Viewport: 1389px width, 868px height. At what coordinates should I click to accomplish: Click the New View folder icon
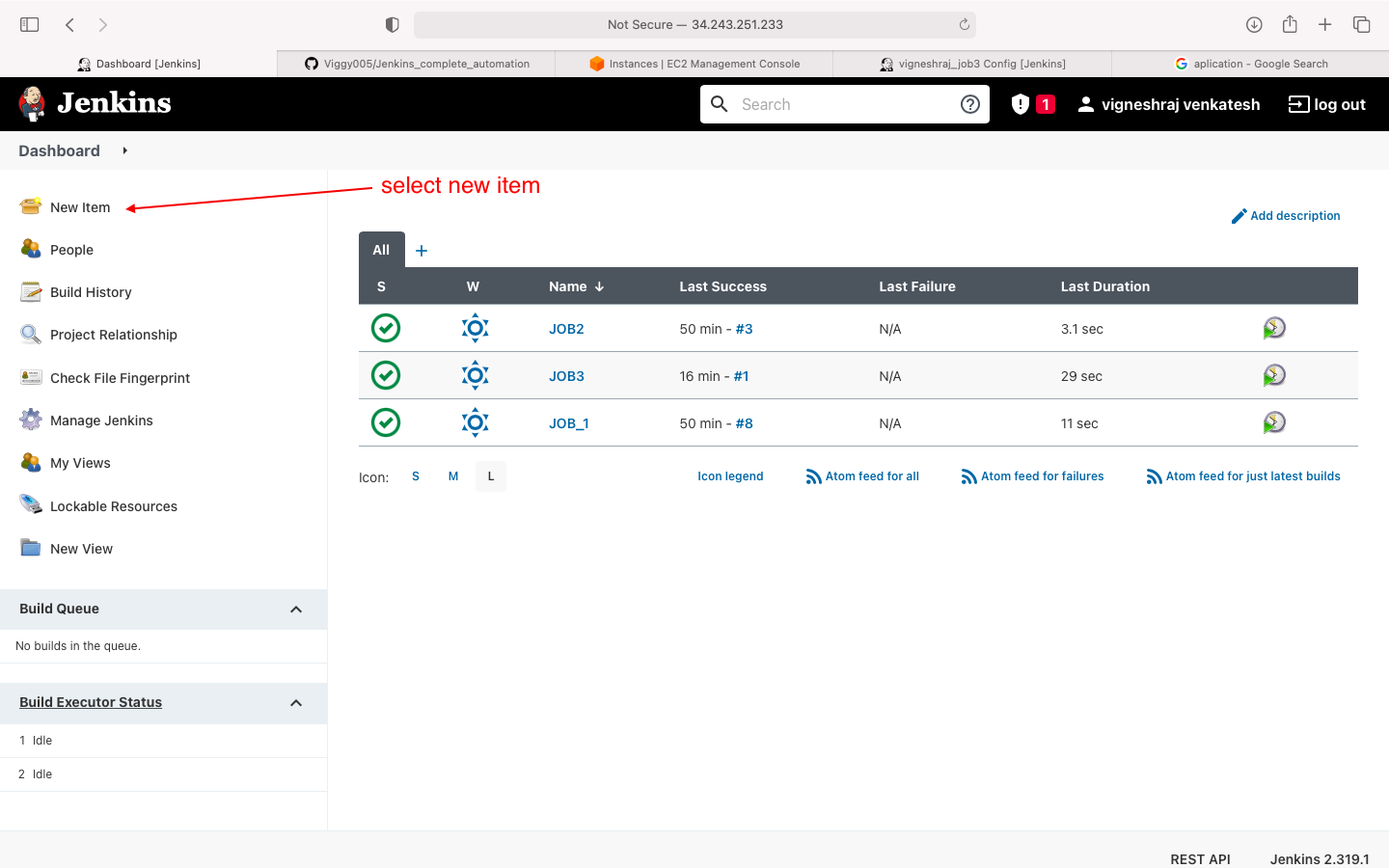click(x=31, y=548)
